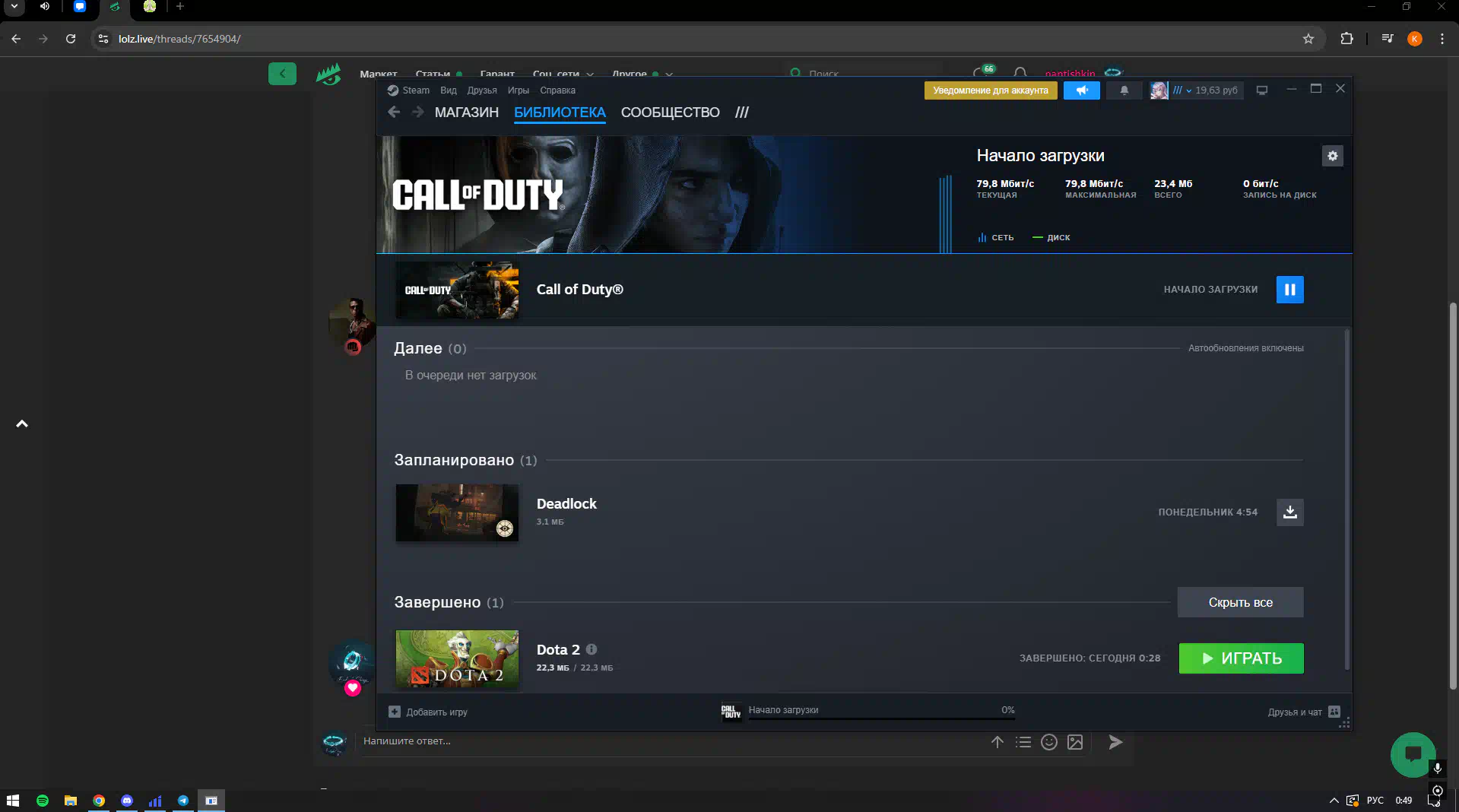
Task: Start the Deadlock download now
Action: 1289,512
